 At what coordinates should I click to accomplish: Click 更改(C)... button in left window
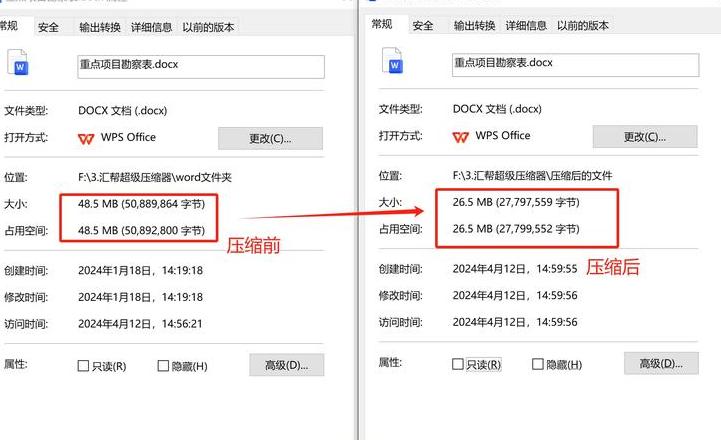click(270, 138)
